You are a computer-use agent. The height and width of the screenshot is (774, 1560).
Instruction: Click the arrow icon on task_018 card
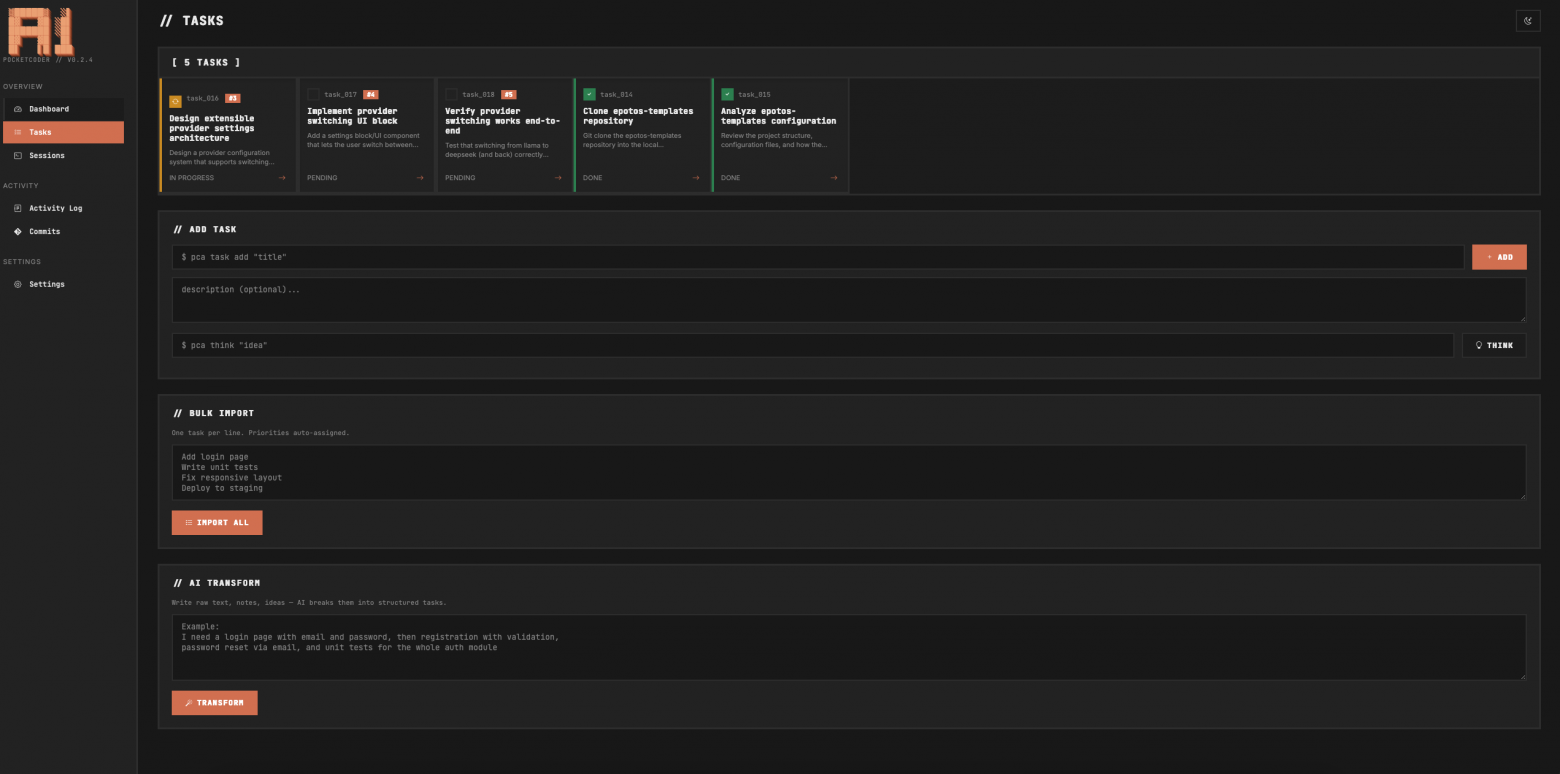pyautogui.click(x=558, y=178)
